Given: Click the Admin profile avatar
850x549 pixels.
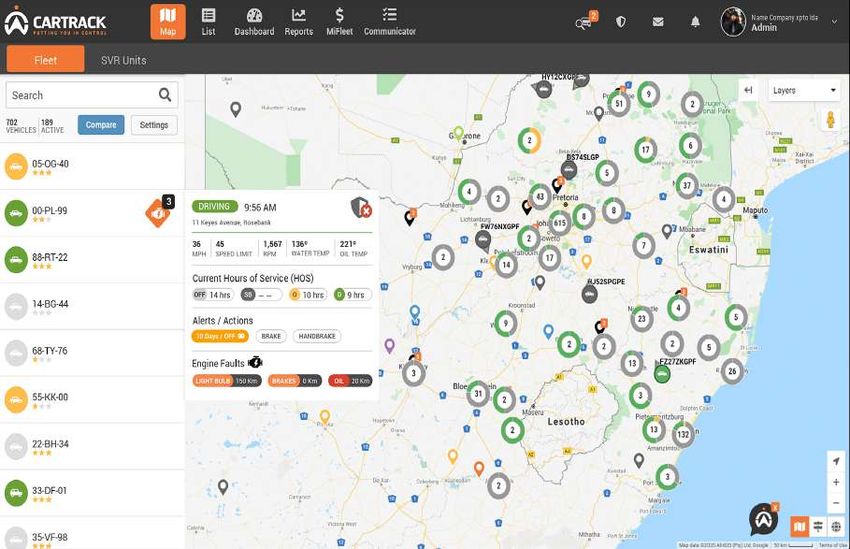Looking at the screenshot, I should [x=733, y=22].
